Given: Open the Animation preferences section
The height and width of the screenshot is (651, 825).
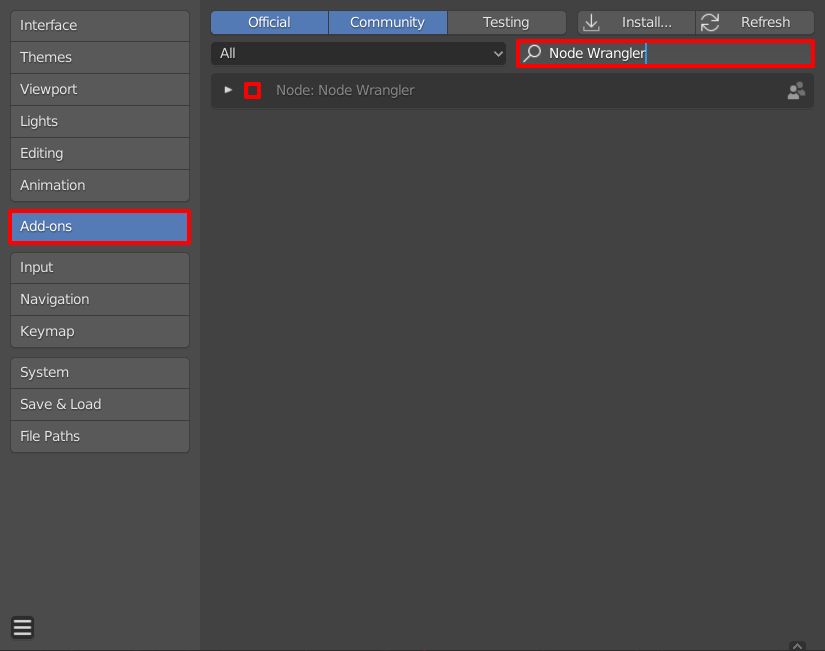Looking at the screenshot, I should click(x=99, y=185).
